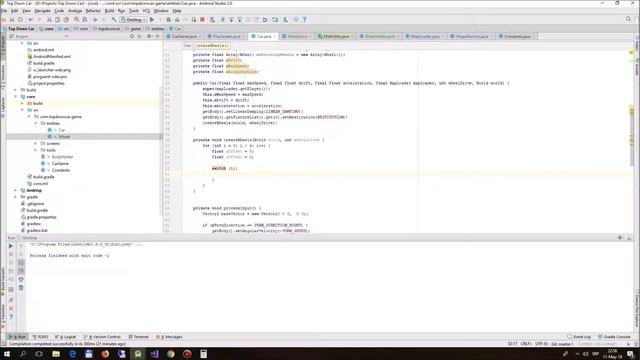The image size is (640, 360).
Task: Run the Desktop configuration with green play button
Action: point(152,20)
